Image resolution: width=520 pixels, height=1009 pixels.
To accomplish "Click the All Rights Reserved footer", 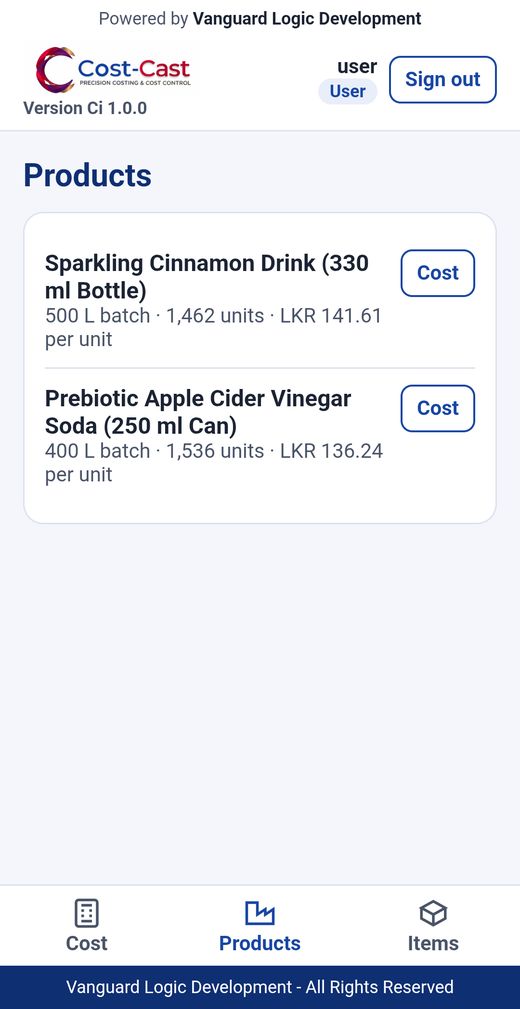I will 260,987.
